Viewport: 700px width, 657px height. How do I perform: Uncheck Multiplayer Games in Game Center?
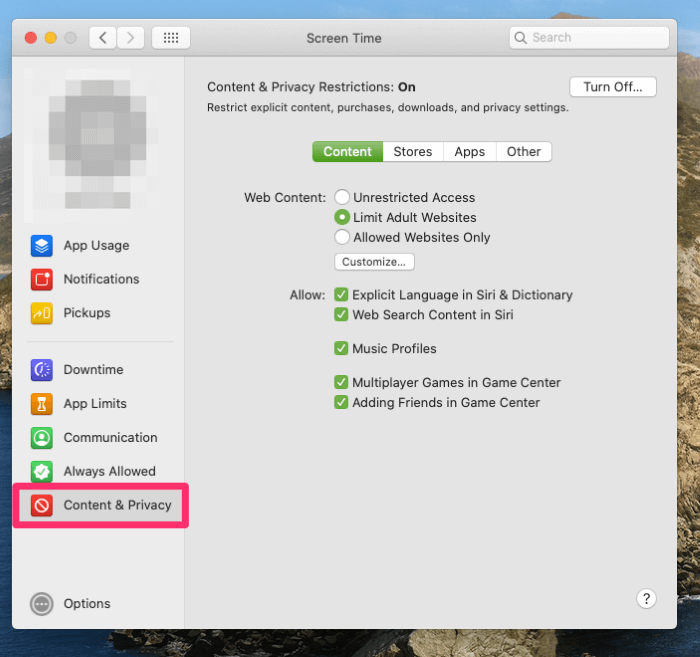click(x=341, y=382)
